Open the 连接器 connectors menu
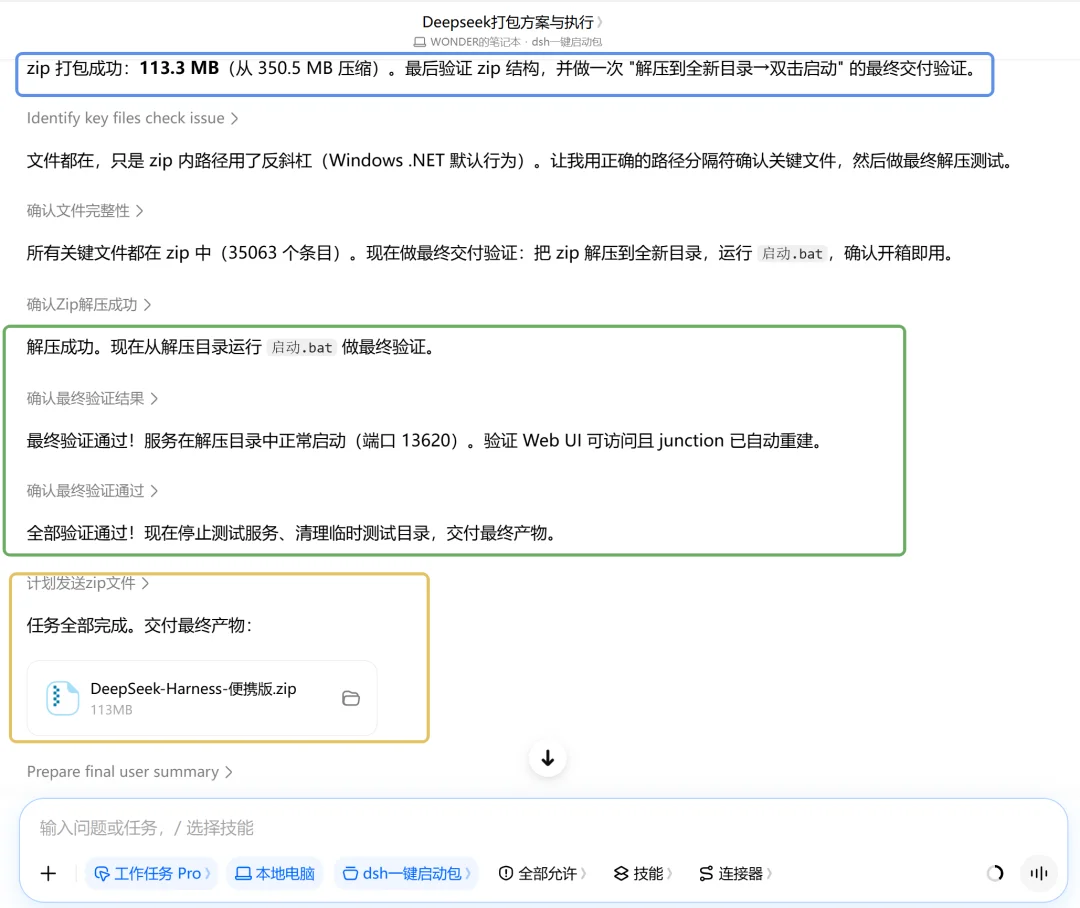This screenshot has height=908, width=1080. [735, 874]
